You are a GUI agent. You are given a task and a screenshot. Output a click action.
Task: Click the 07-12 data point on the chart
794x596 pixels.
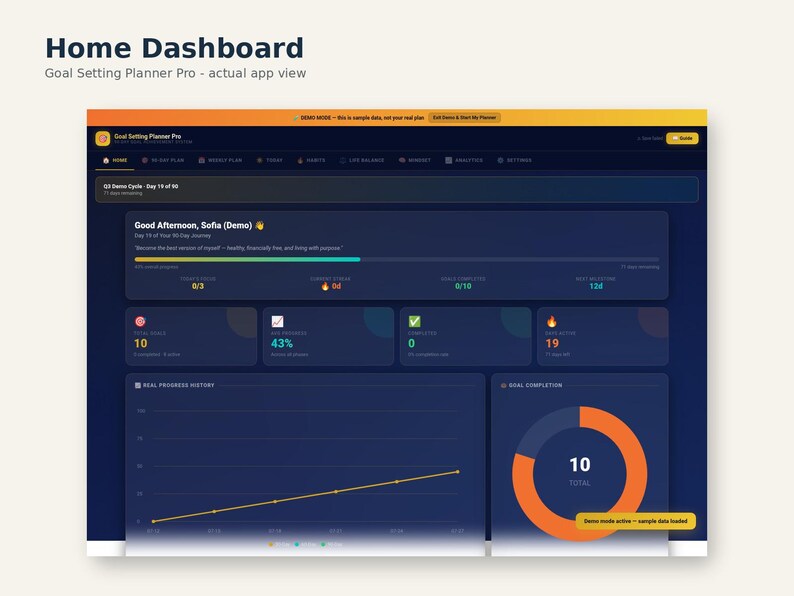(153, 521)
